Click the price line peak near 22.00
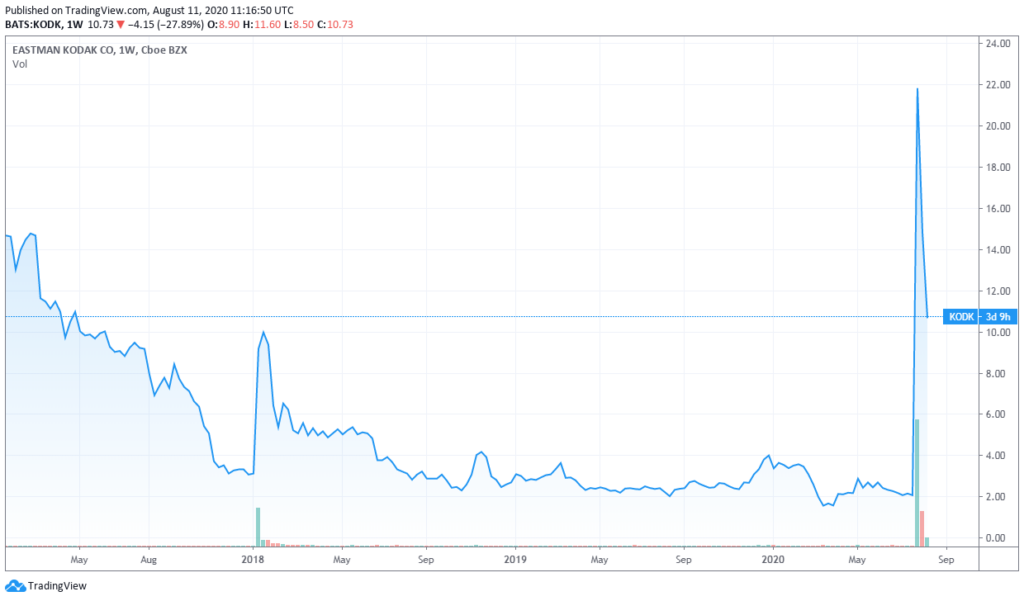This screenshot has width=1024, height=601. click(918, 89)
